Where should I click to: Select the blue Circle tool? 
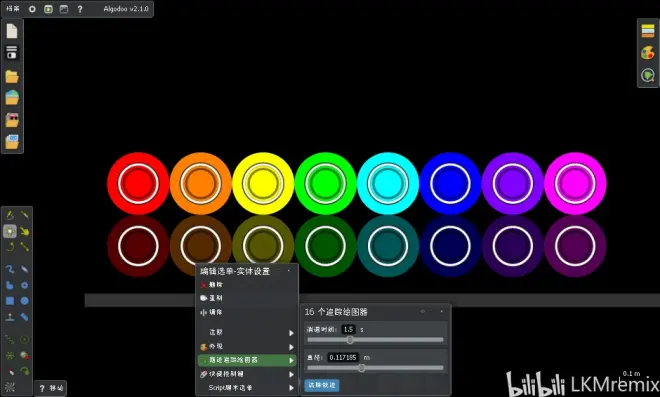point(25,301)
